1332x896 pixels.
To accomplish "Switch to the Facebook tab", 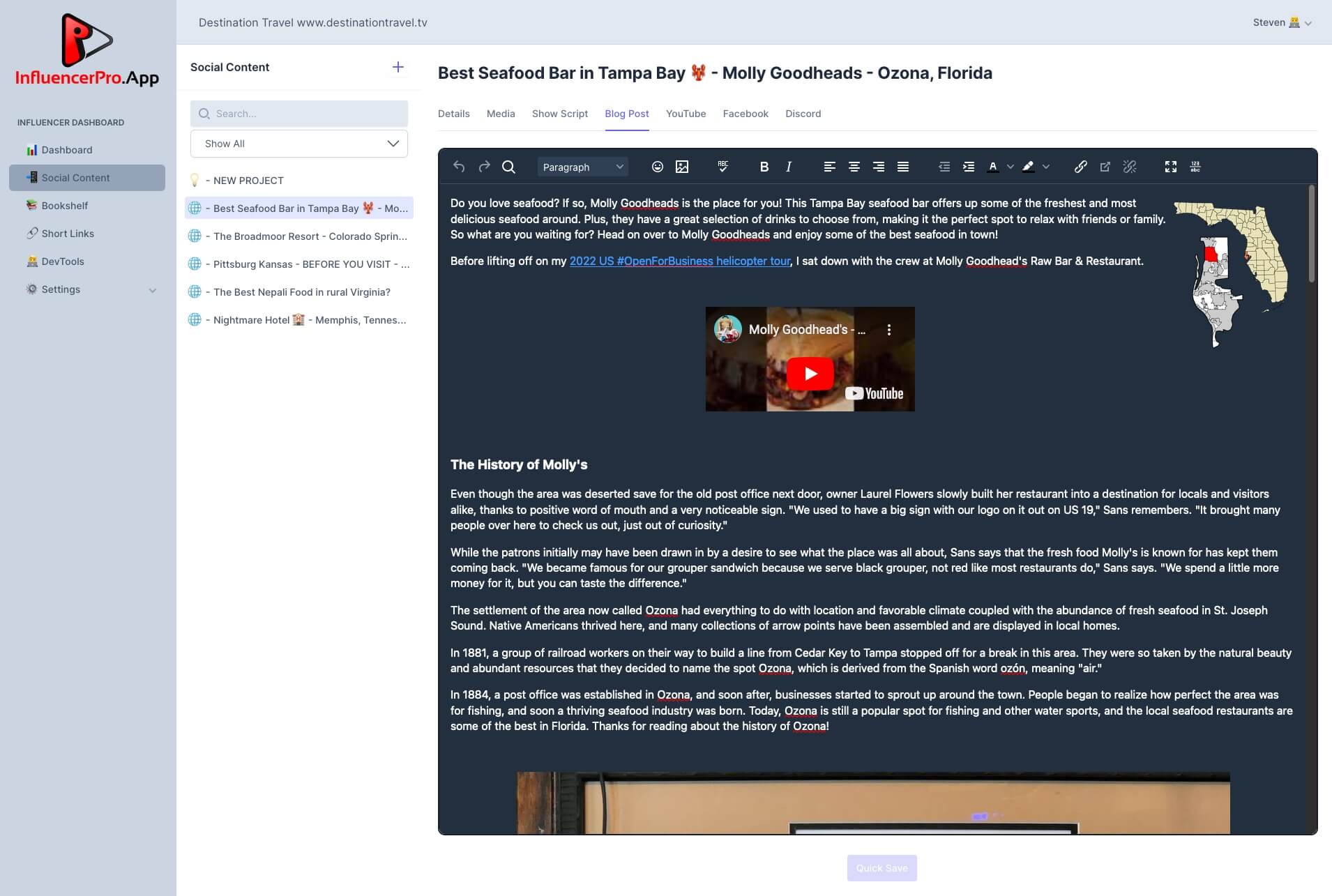I will tap(746, 114).
